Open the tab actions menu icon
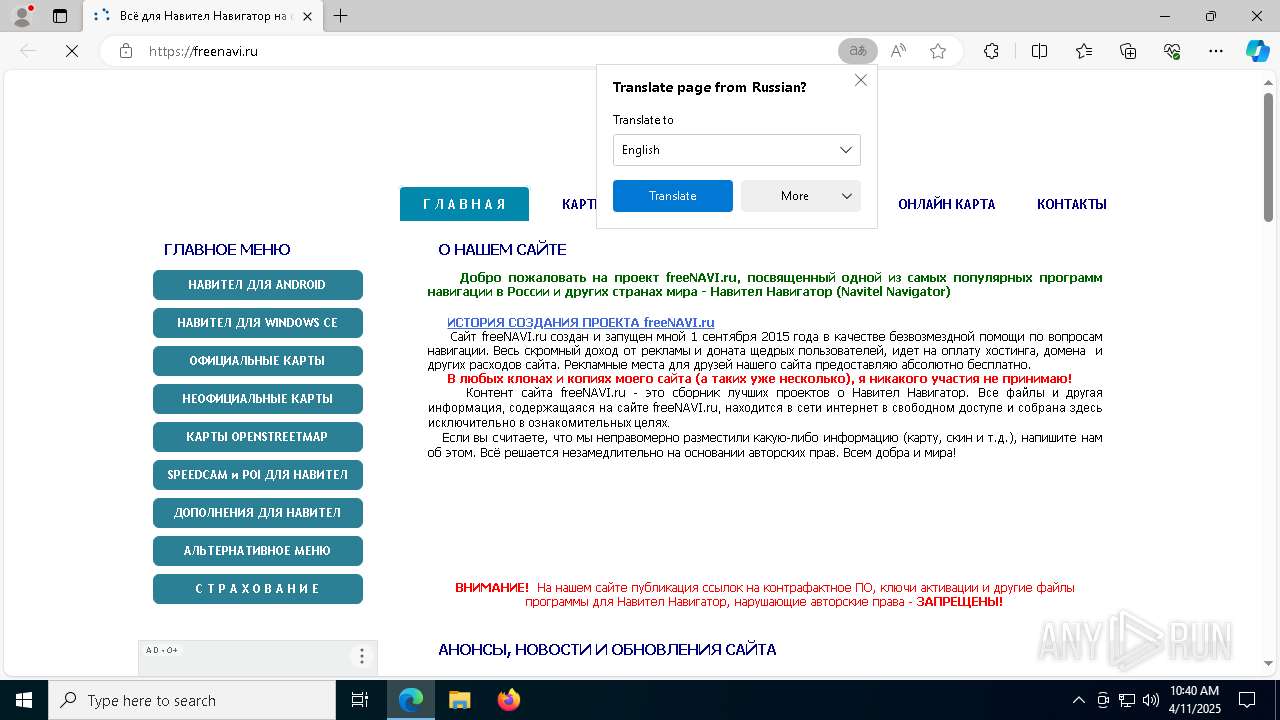 pyautogui.click(x=60, y=16)
